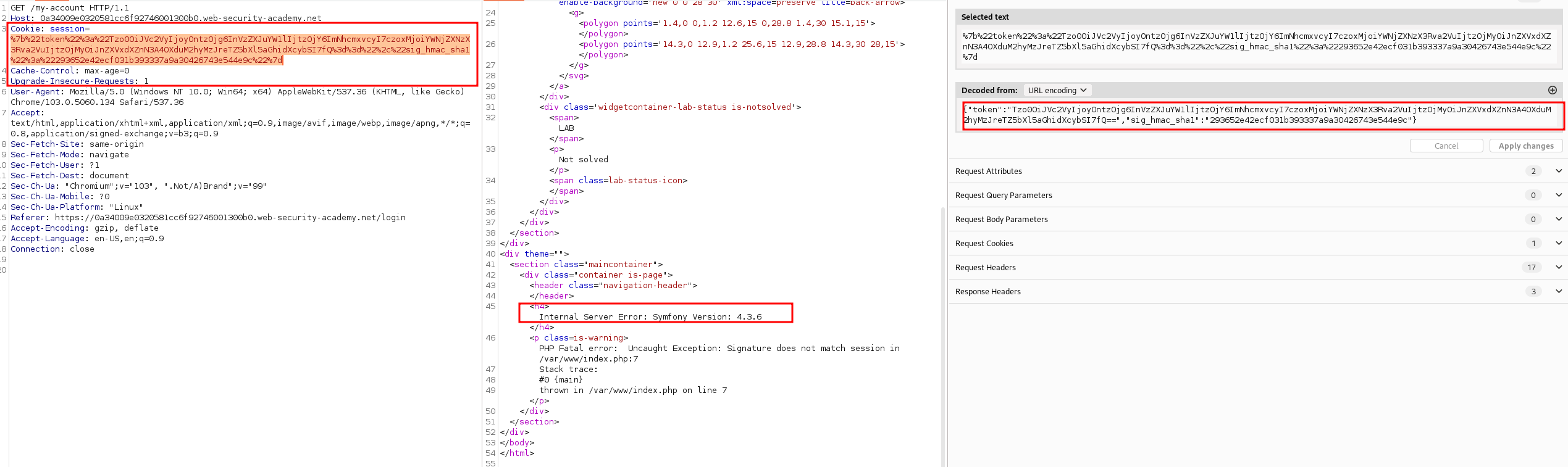Click inside the decoded JSON token field
The width and height of the screenshot is (1568, 467).
[1260, 115]
